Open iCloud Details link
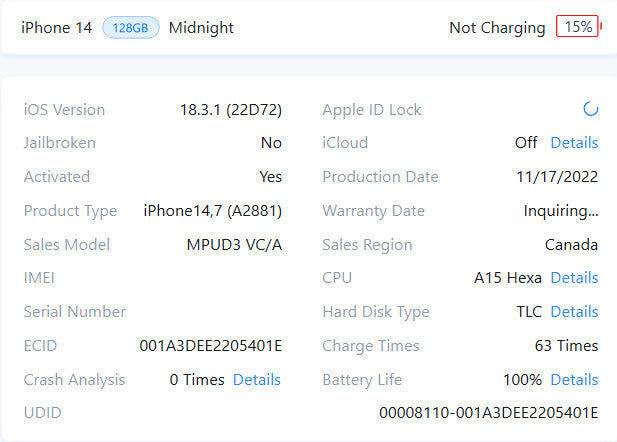 pos(574,142)
